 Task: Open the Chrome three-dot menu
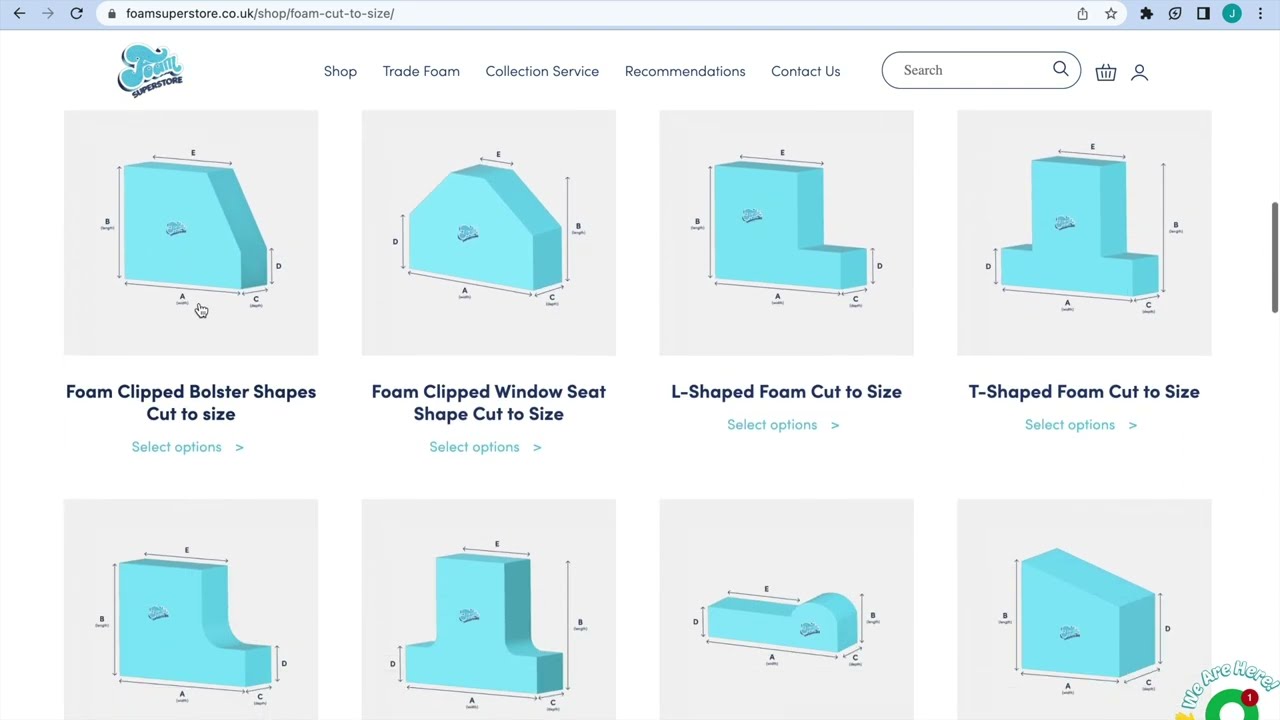pyautogui.click(x=1260, y=14)
